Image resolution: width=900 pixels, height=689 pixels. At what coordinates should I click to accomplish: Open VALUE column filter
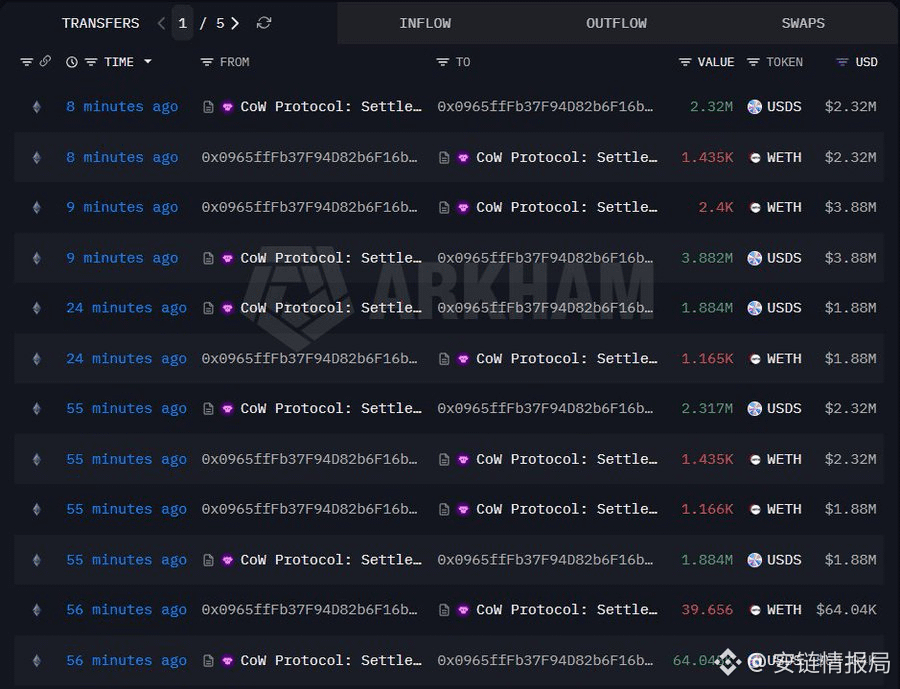click(x=685, y=62)
